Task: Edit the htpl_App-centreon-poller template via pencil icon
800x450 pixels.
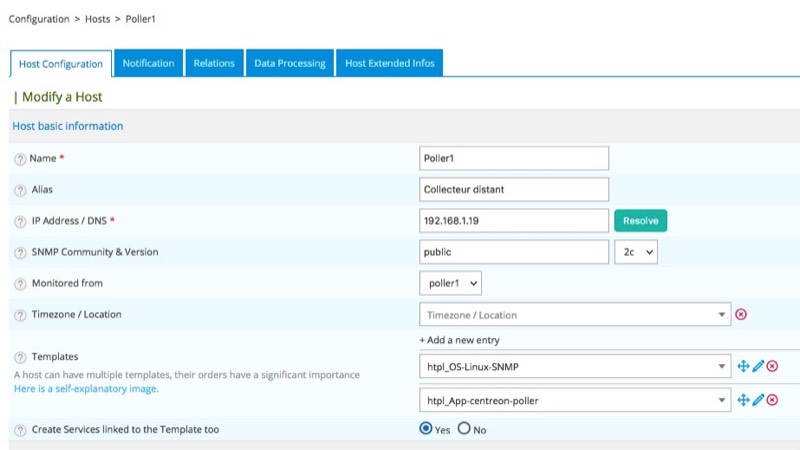Action: [758, 400]
